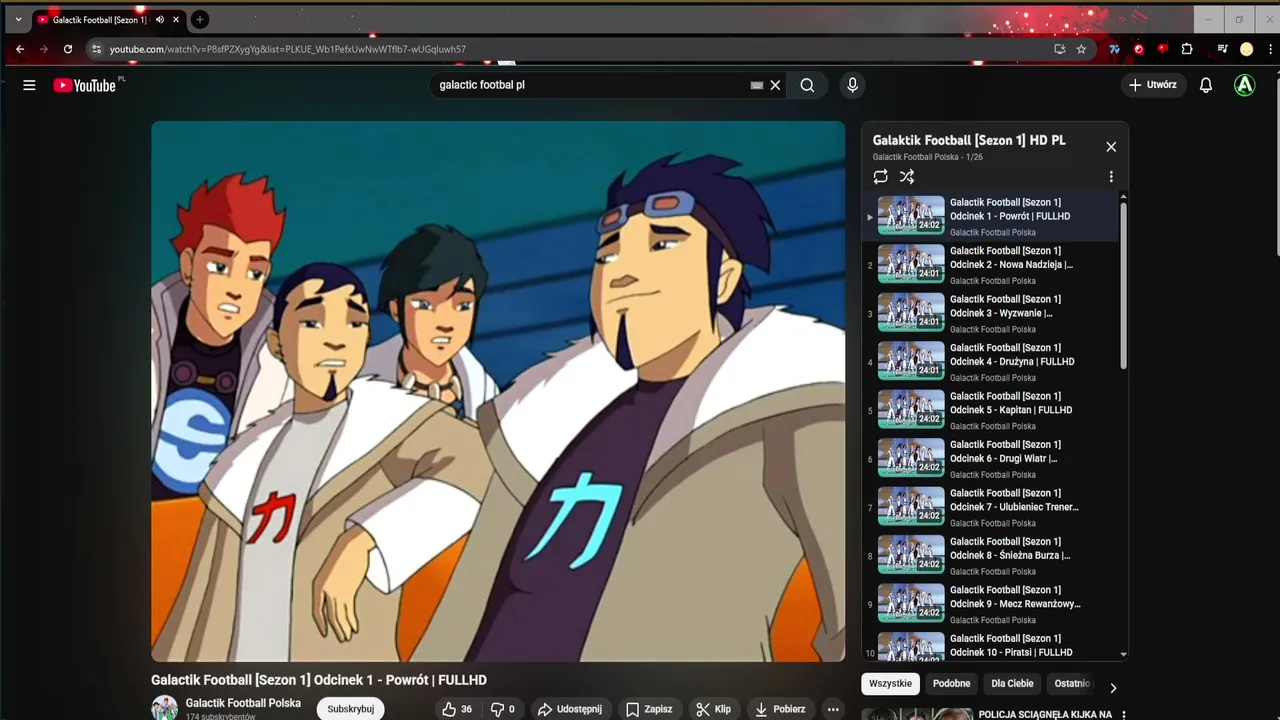Play Odcinek 3 - Wyzwanie from playlist
This screenshot has height=720, width=1280.
(992, 313)
